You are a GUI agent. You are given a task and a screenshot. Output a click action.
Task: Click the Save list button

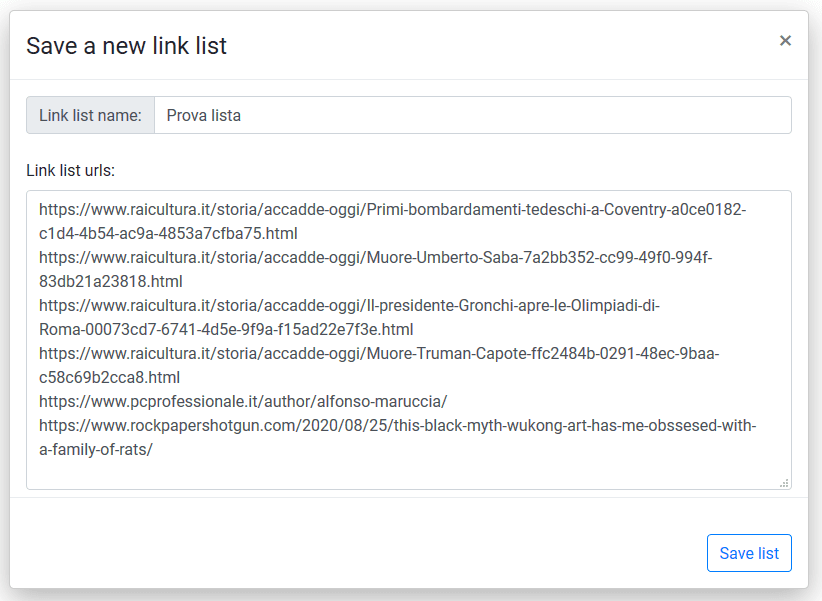[x=749, y=553]
